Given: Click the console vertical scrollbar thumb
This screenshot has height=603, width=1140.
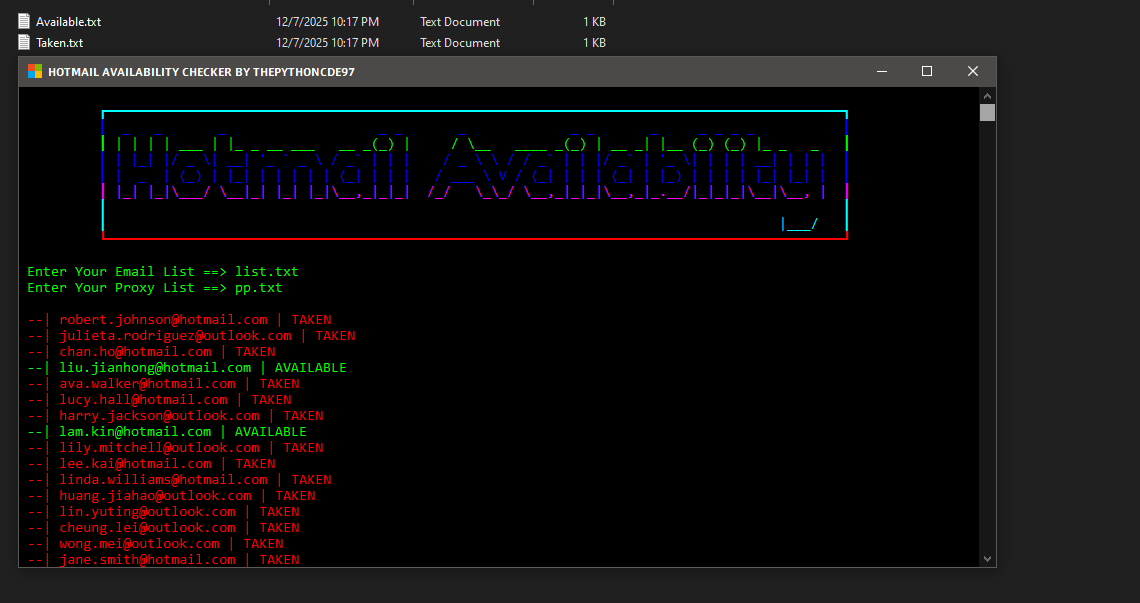Looking at the screenshot, I should coord(987,112).
